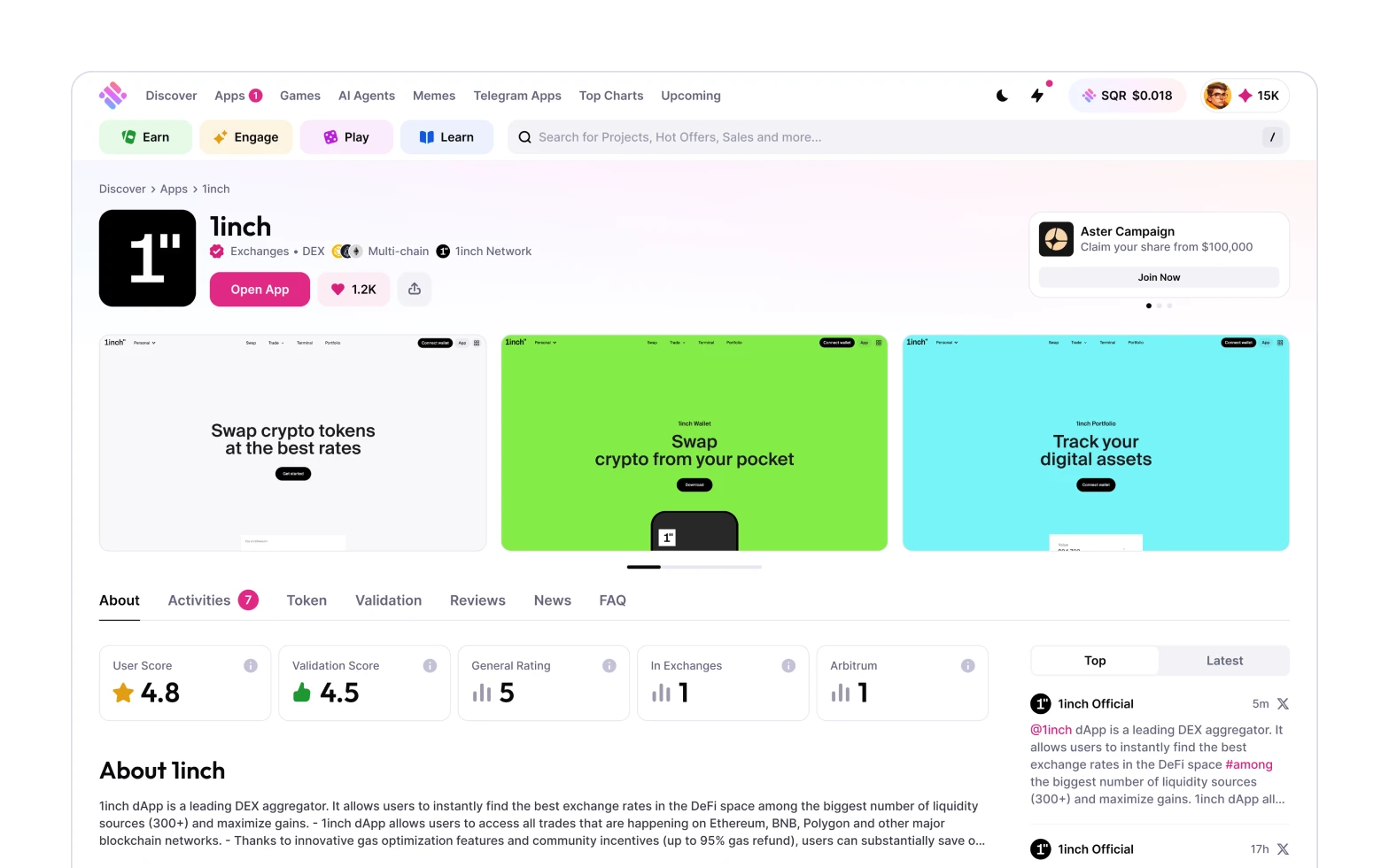Click the slash shortcut key badge

coord(1272,137)
